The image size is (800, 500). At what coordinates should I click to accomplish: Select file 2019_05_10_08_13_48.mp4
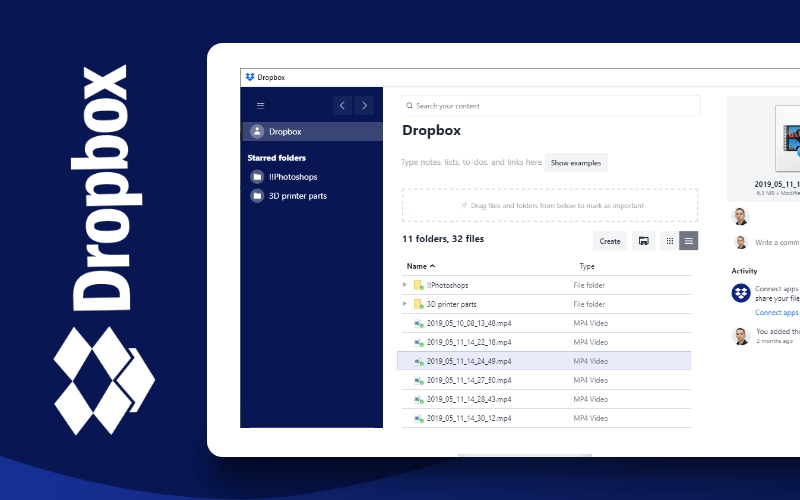[544, 323]
